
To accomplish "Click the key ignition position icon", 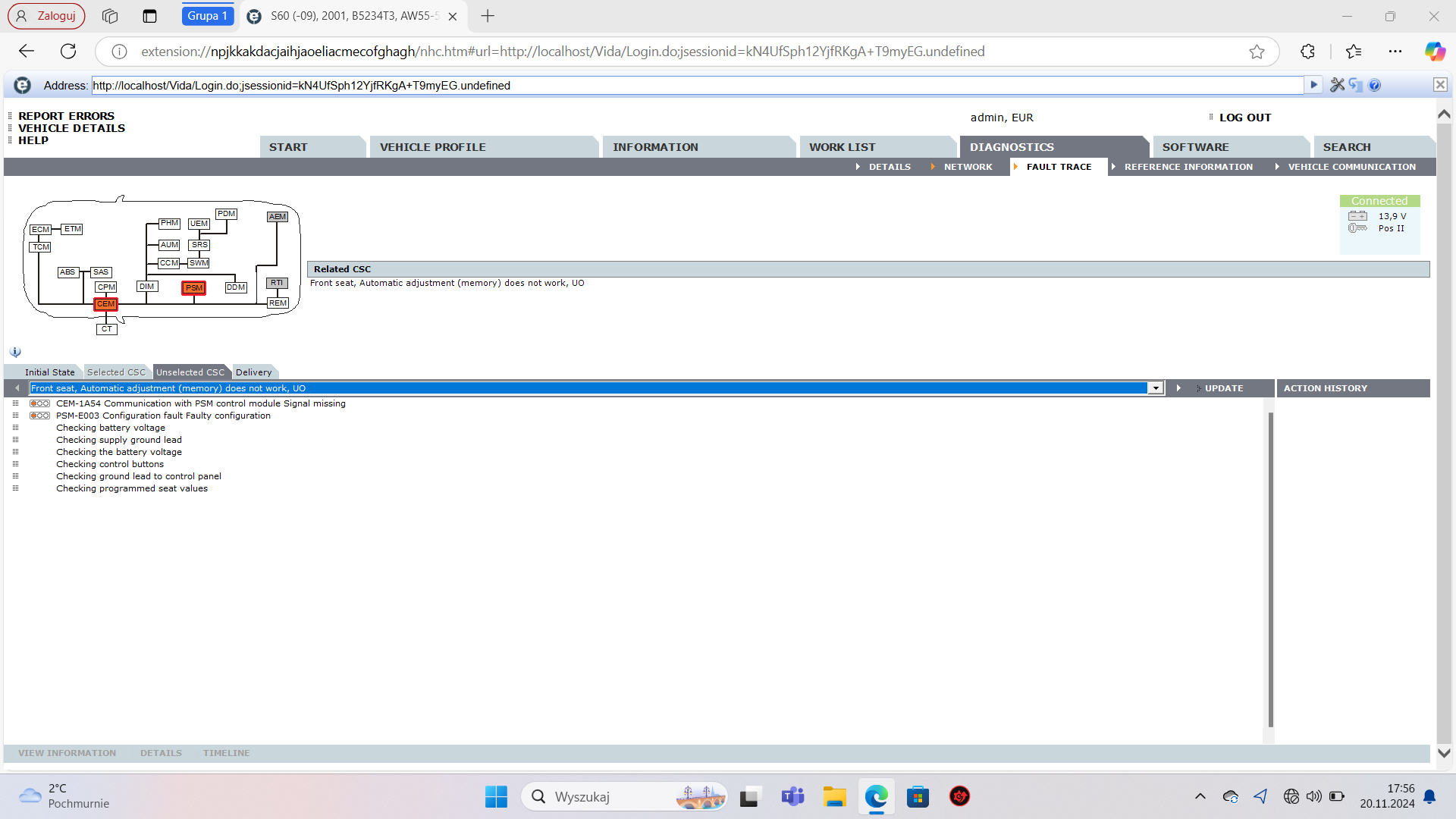I will (x=1357, y=228).
